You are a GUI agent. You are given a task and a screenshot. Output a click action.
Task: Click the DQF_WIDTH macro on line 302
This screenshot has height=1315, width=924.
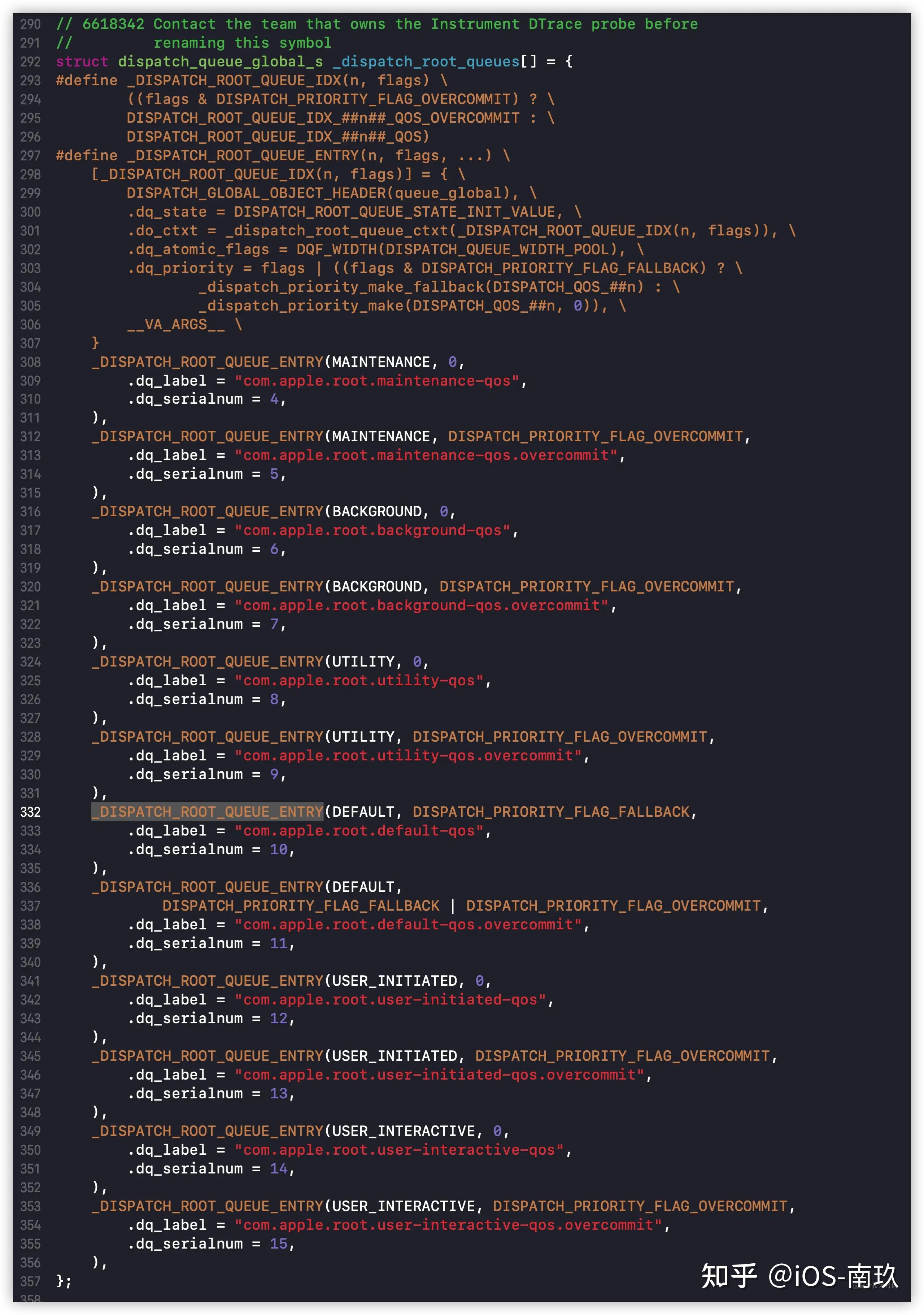point(336,249)
